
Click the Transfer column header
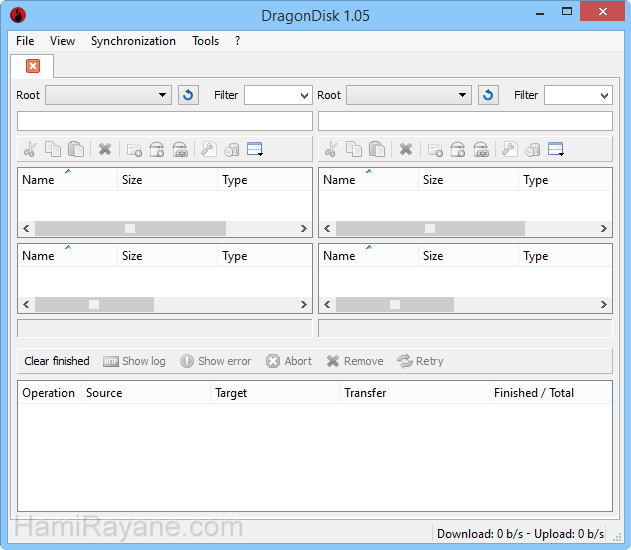coord(414,393)
